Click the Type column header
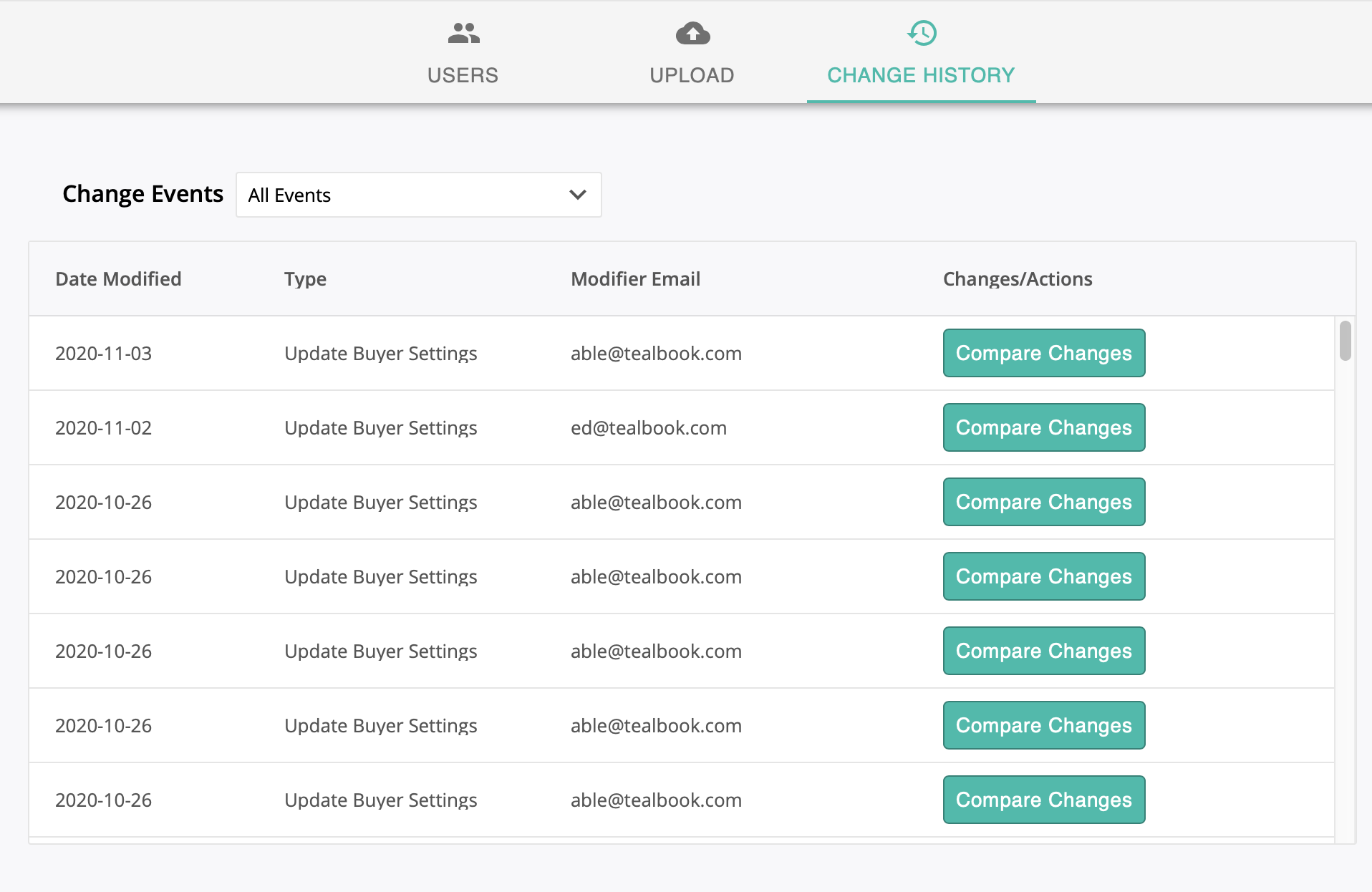This screenshot has height=892, width=1372. (305, 278)
